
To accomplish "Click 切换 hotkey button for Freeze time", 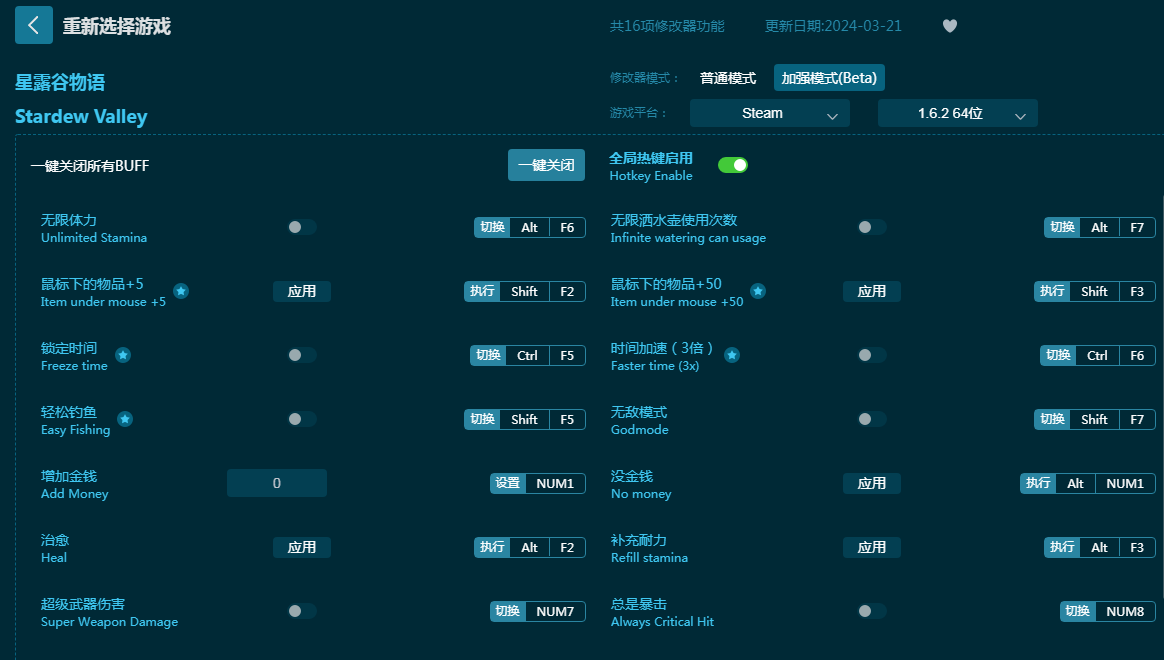I will click(x=488, y=355).
